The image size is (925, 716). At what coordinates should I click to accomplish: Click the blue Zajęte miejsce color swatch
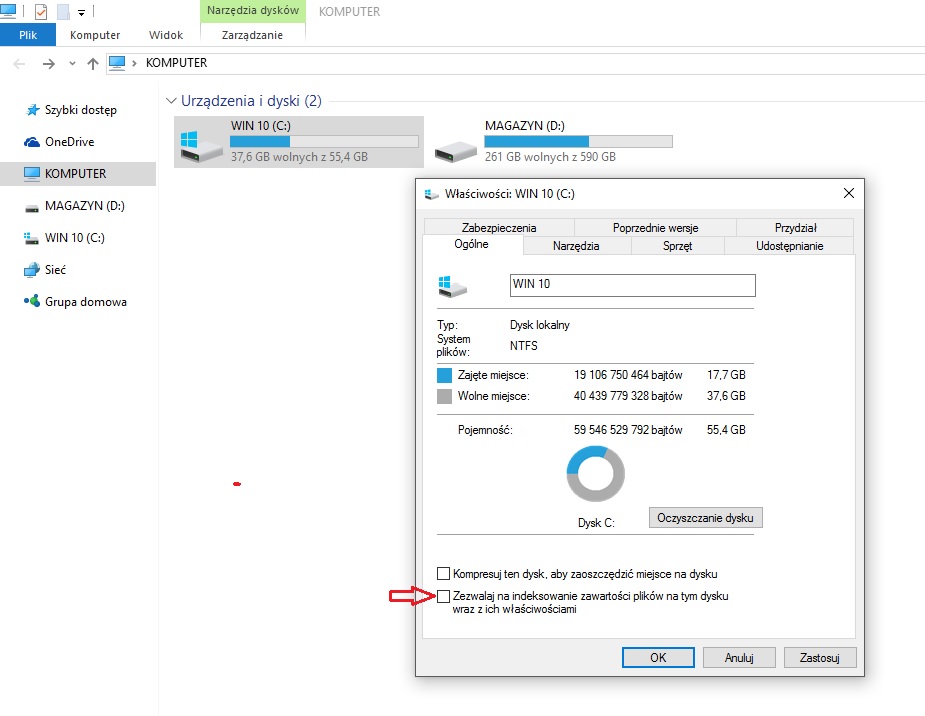[x=444, y=375]
